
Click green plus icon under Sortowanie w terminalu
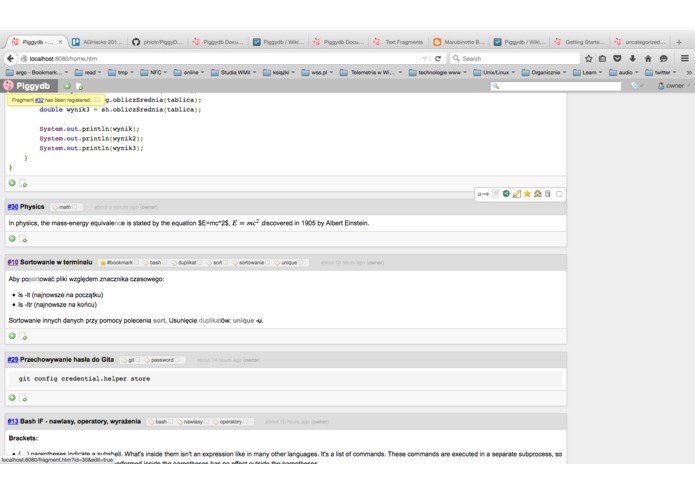point(12,336)
